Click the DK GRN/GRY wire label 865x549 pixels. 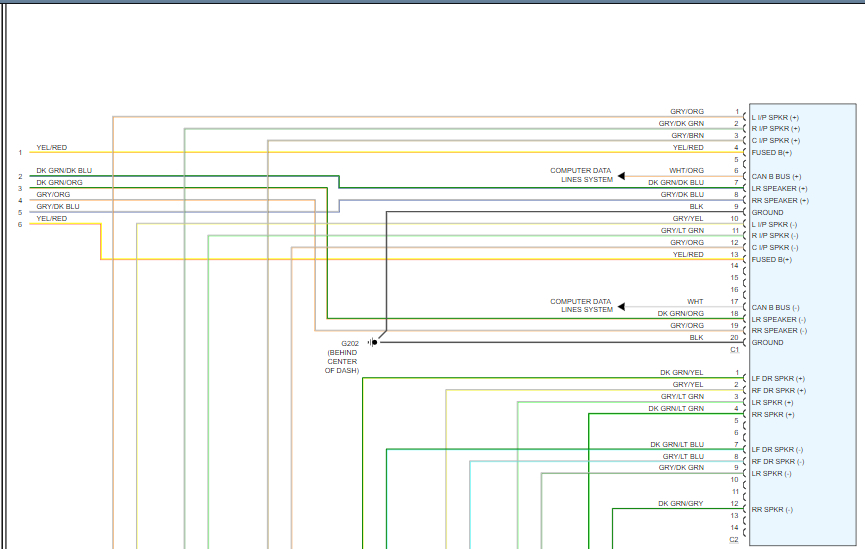tap(680, 503)
